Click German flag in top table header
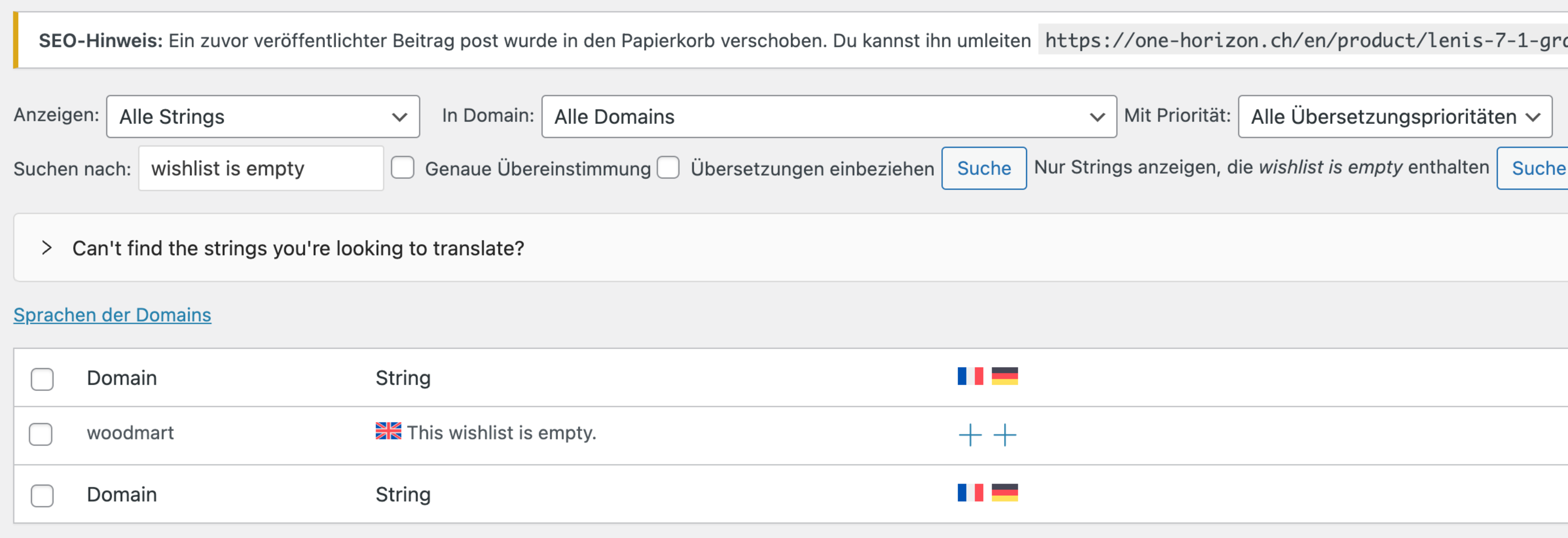 coord(1004,376)
